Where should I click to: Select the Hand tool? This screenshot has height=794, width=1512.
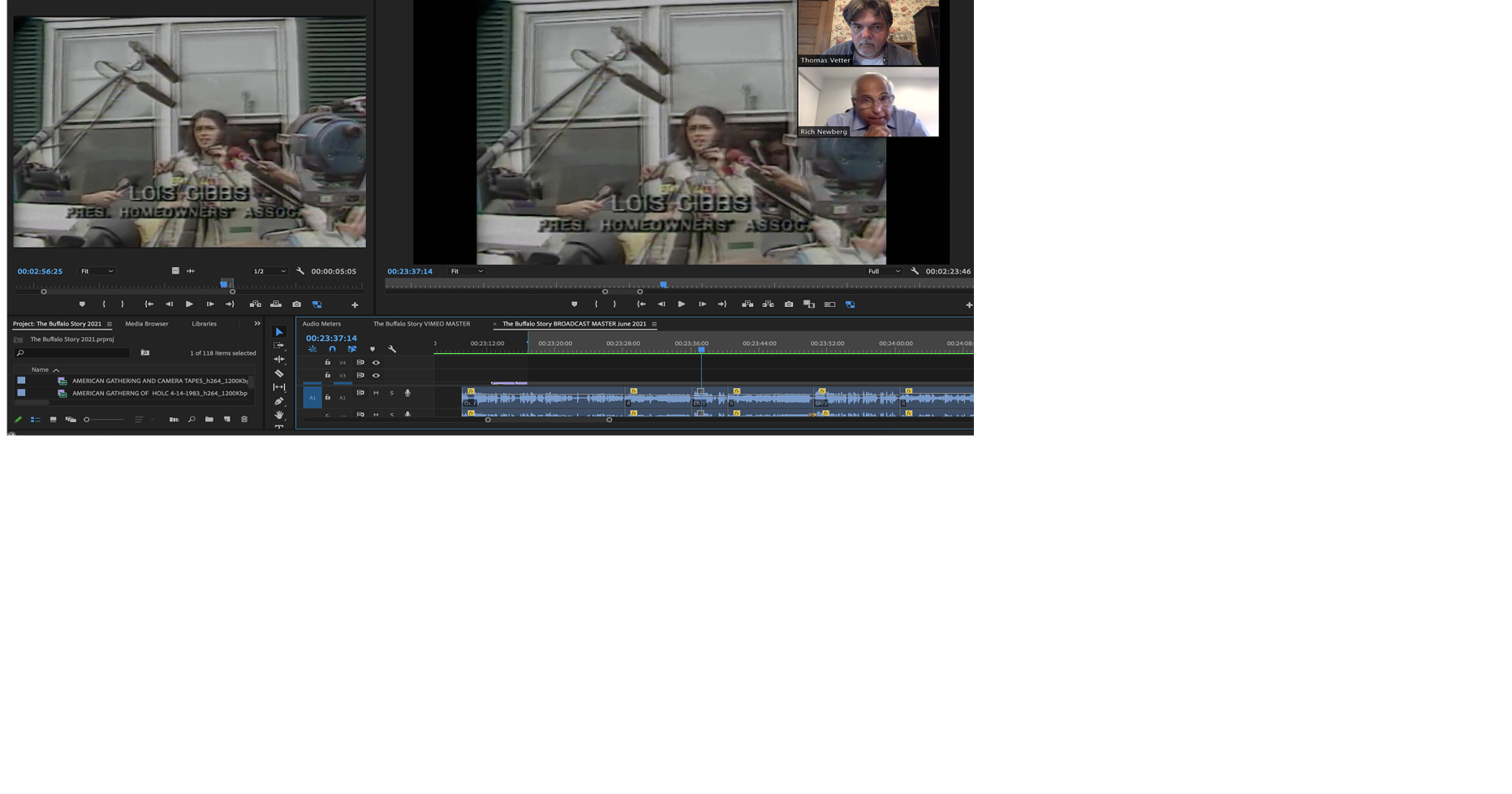pos(278,415)
